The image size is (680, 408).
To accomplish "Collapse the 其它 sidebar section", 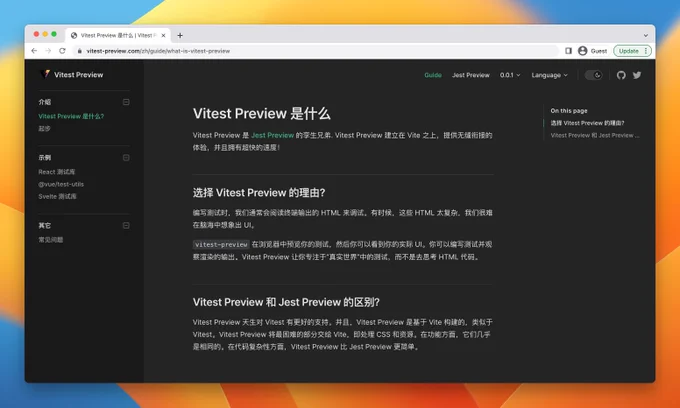I will (126, 225).
